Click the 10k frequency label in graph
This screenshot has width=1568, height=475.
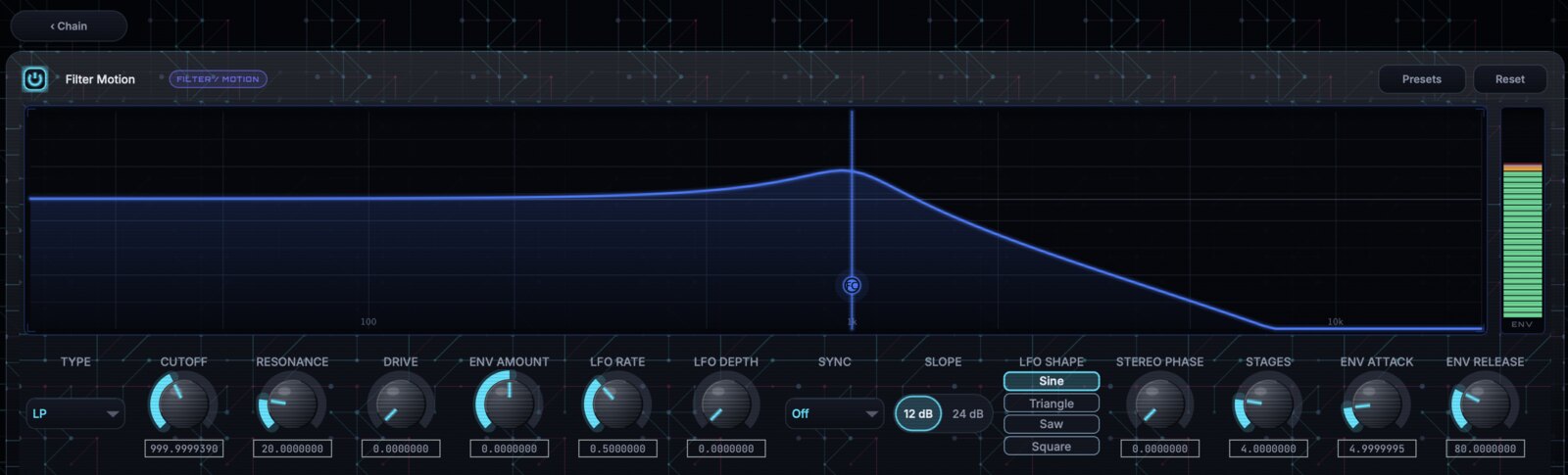[1335, 321]
